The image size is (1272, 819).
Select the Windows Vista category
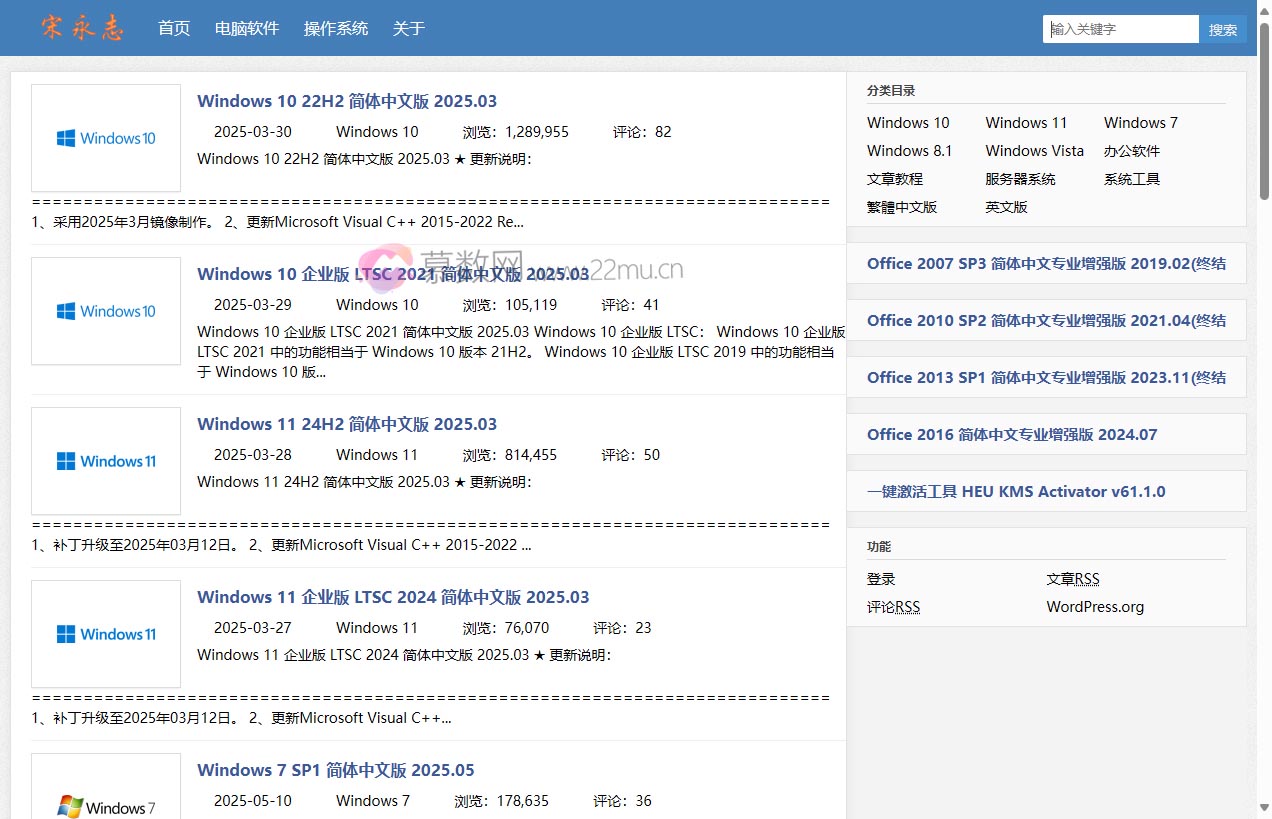[1034, 151]
